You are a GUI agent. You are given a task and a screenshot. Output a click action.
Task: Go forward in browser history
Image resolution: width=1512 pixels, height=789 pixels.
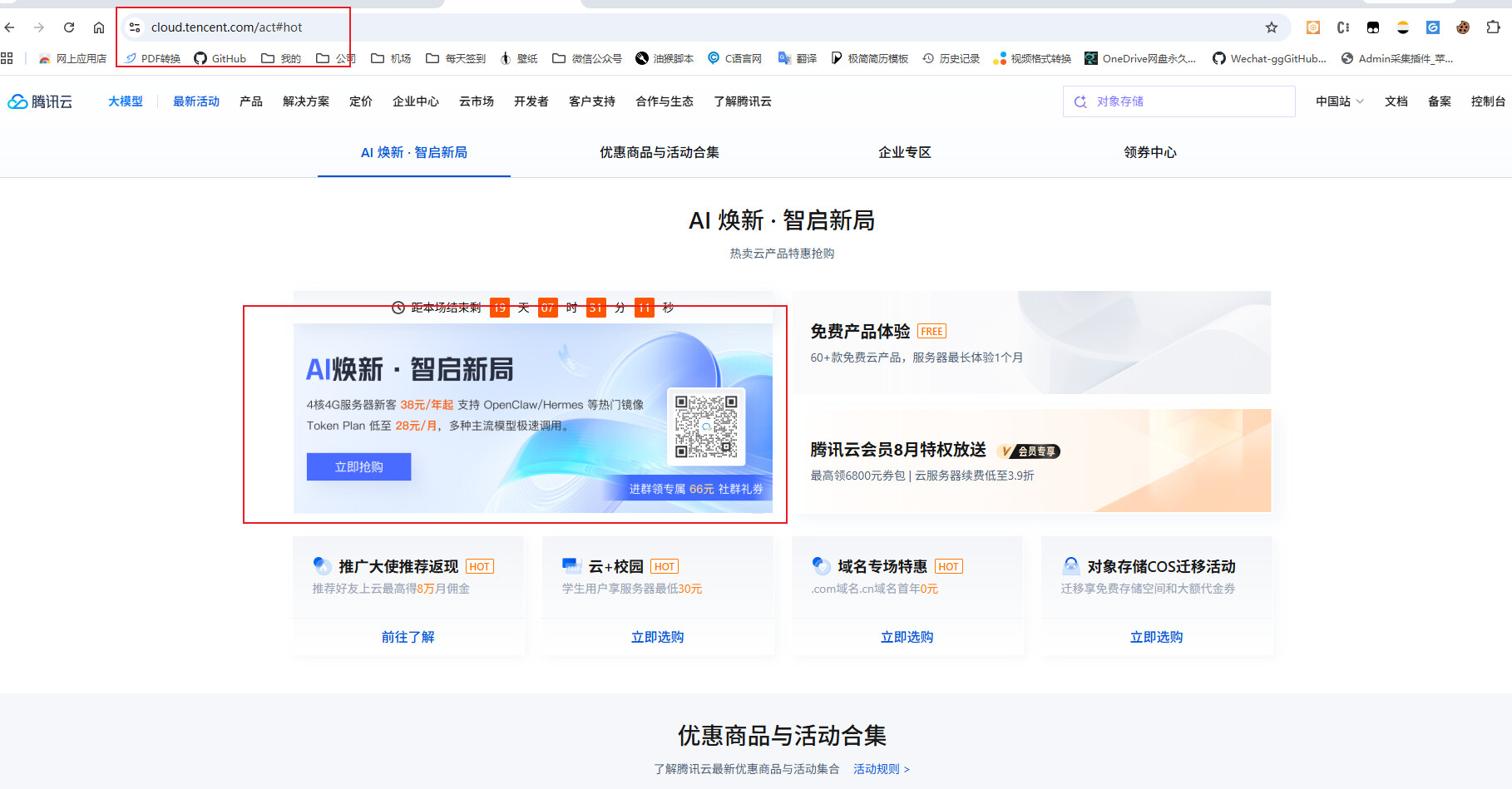[x=39, y=27]
